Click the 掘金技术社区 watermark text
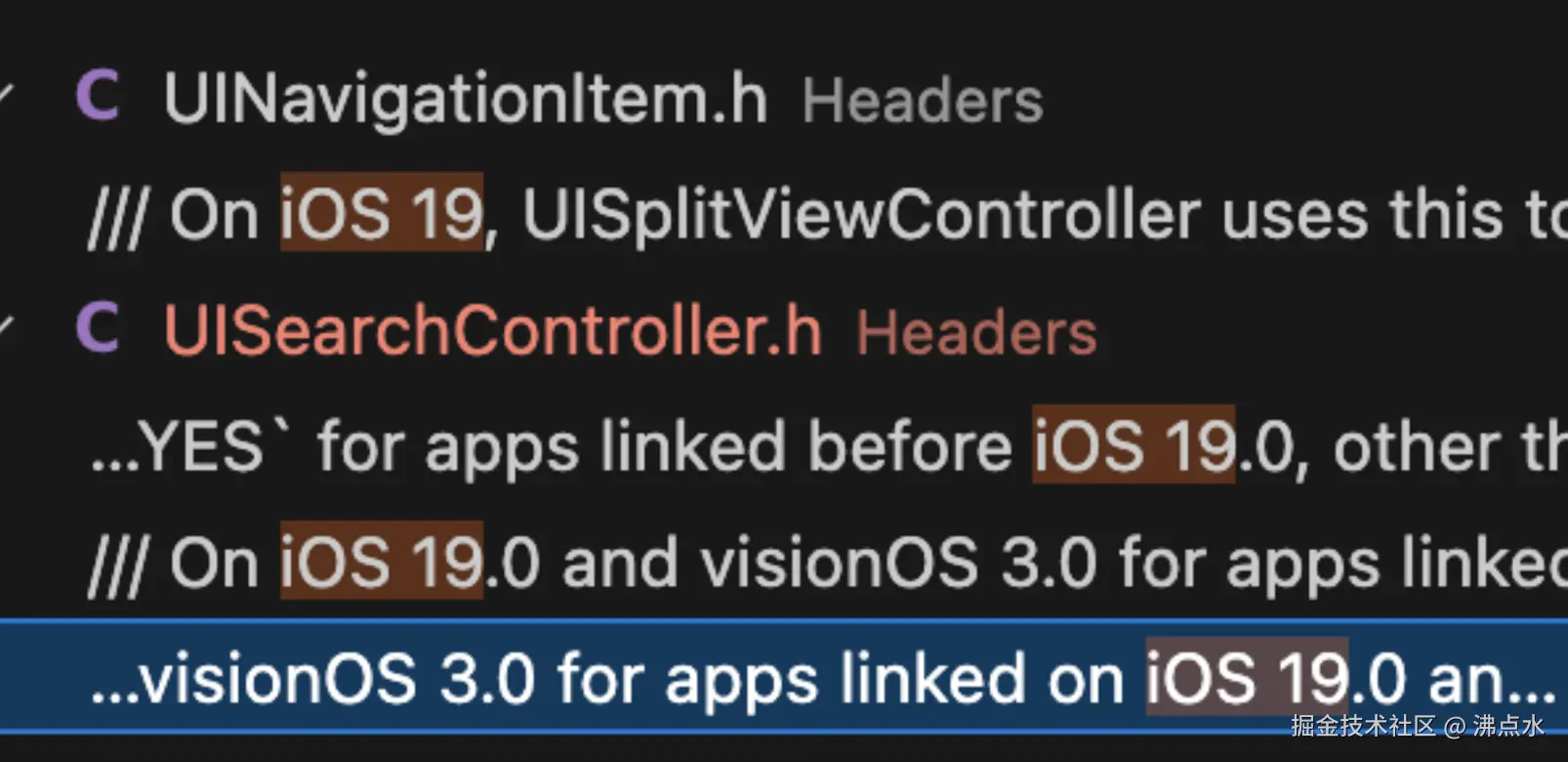The height and width of the screenshot is (762, 1568). 1363,726
